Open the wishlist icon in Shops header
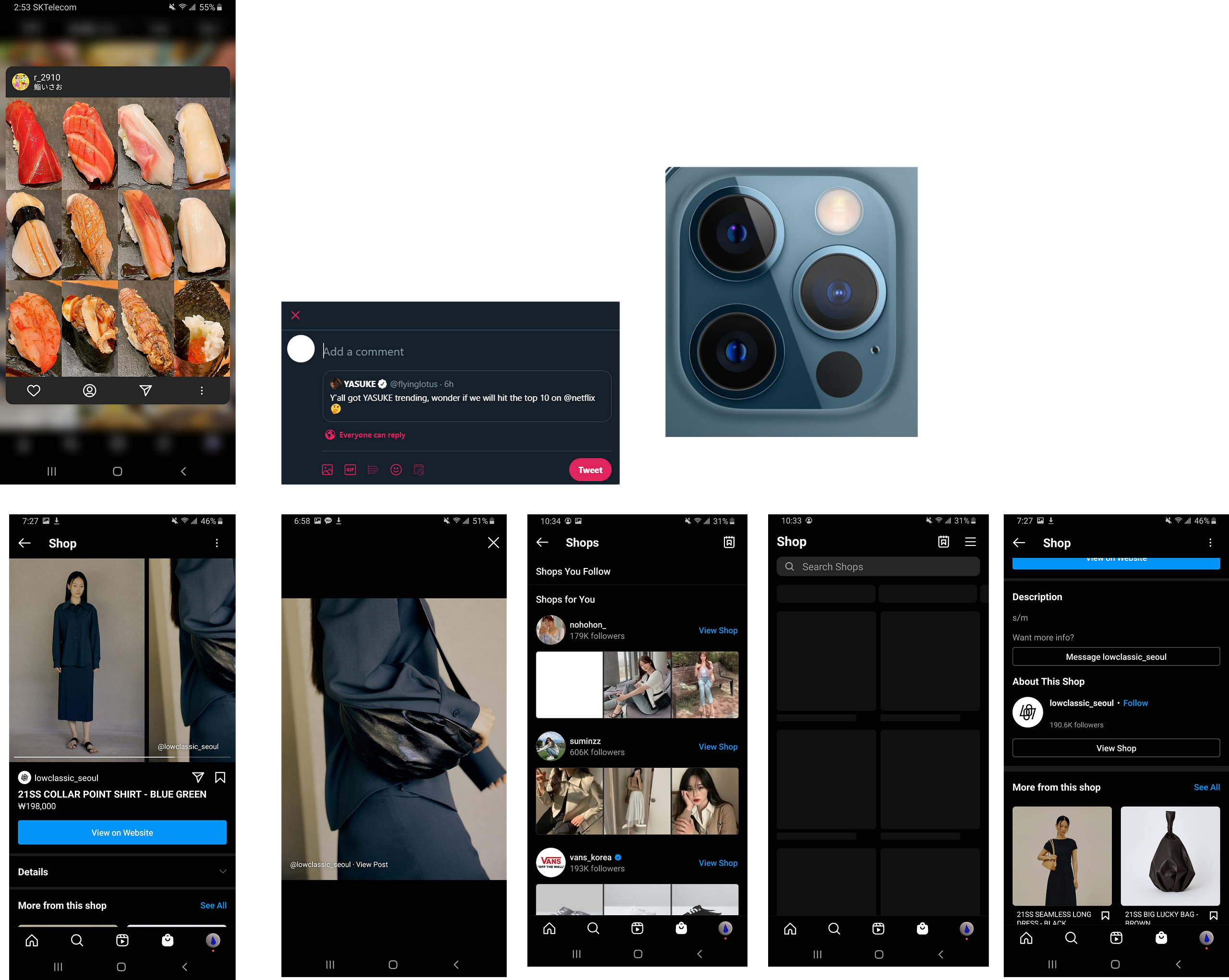 pos(729,542)
